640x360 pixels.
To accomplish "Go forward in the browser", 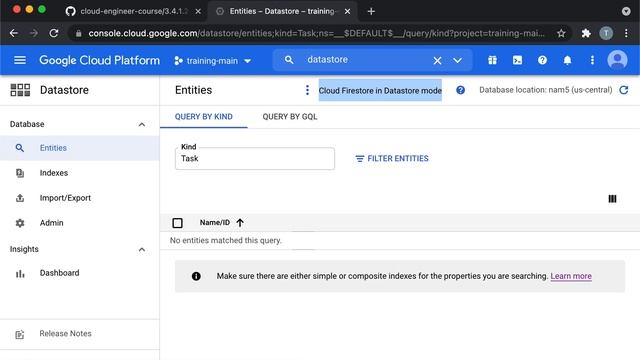I will point(33,33).
